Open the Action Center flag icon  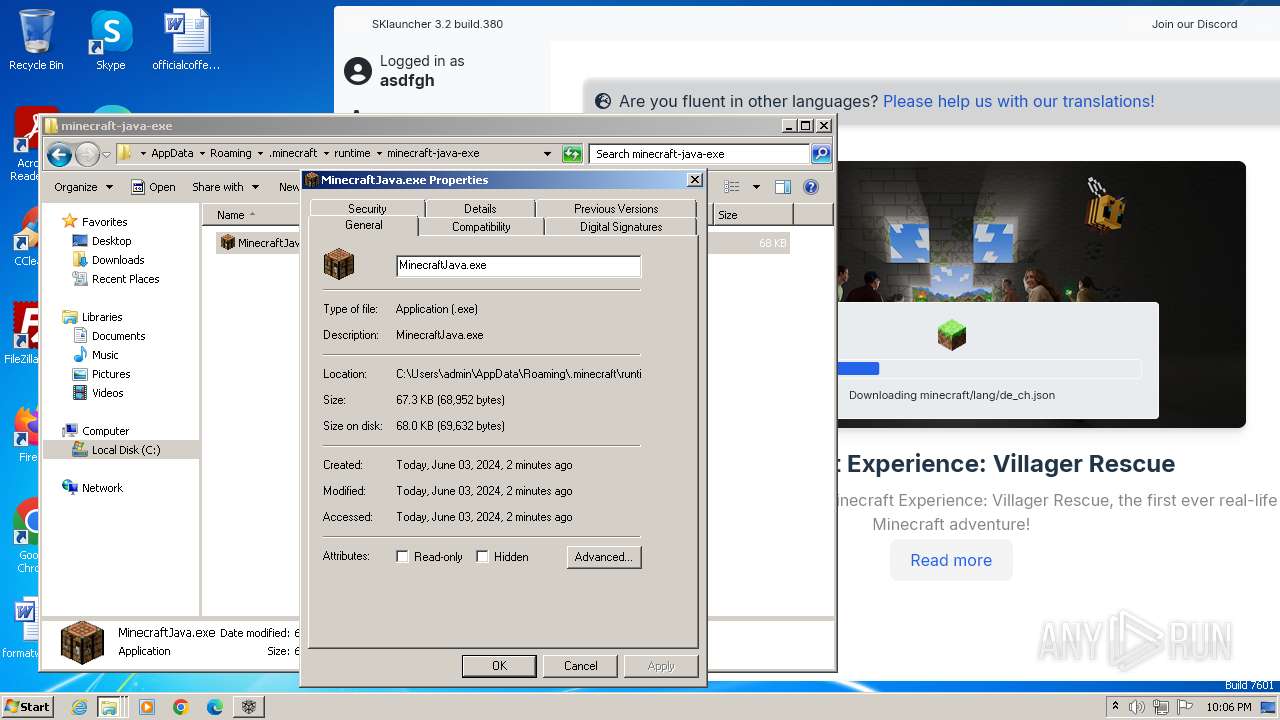(1183, 707)
